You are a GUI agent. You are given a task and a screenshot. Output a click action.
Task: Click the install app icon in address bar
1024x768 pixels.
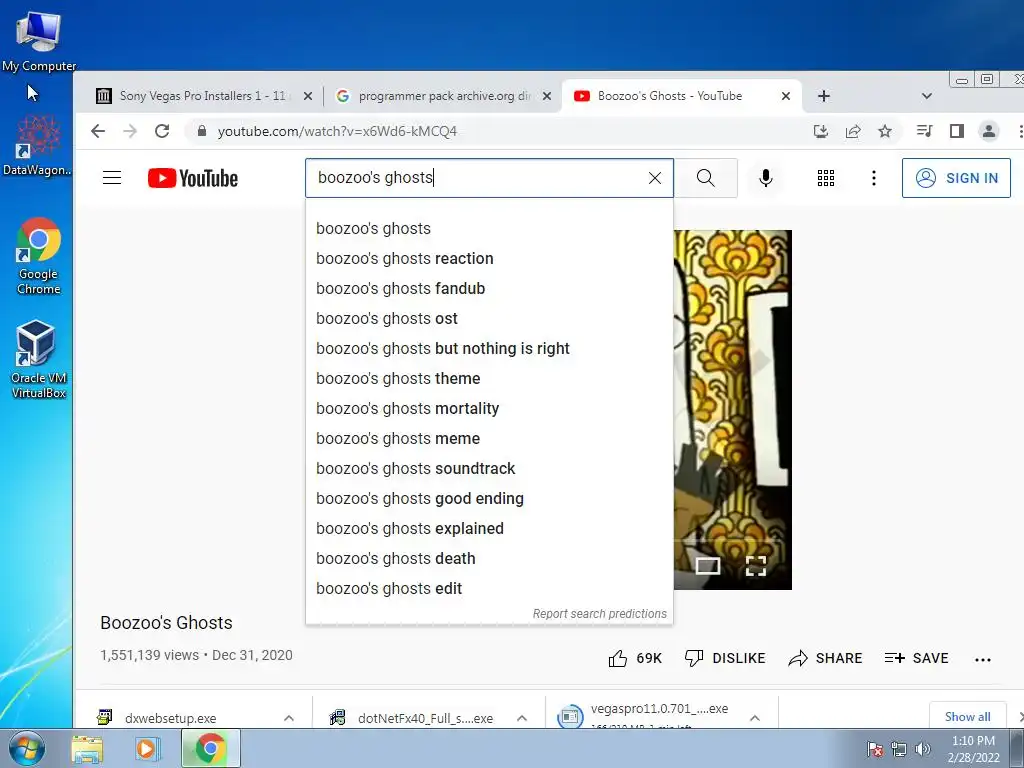click(821, 131)
